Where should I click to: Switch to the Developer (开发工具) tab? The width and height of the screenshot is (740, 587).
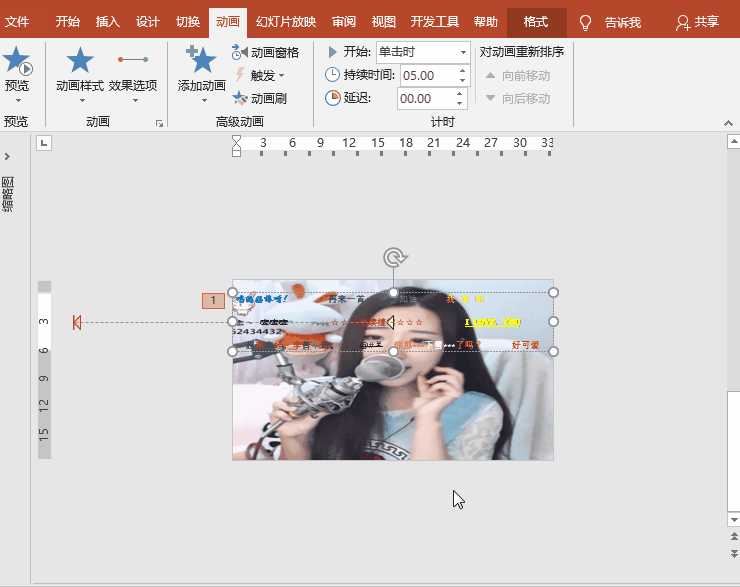coord(435,22)
